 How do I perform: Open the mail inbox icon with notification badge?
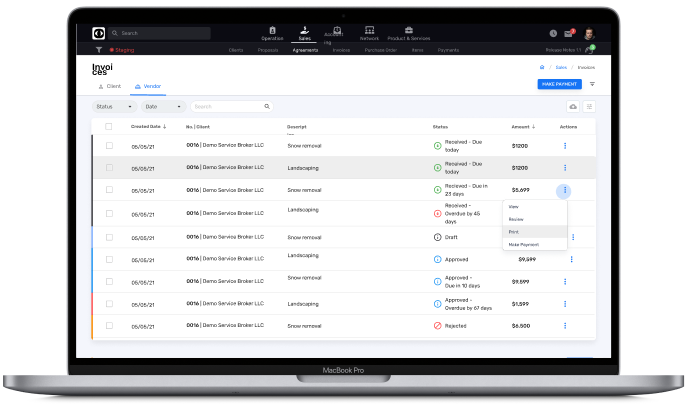pos(569,33)
